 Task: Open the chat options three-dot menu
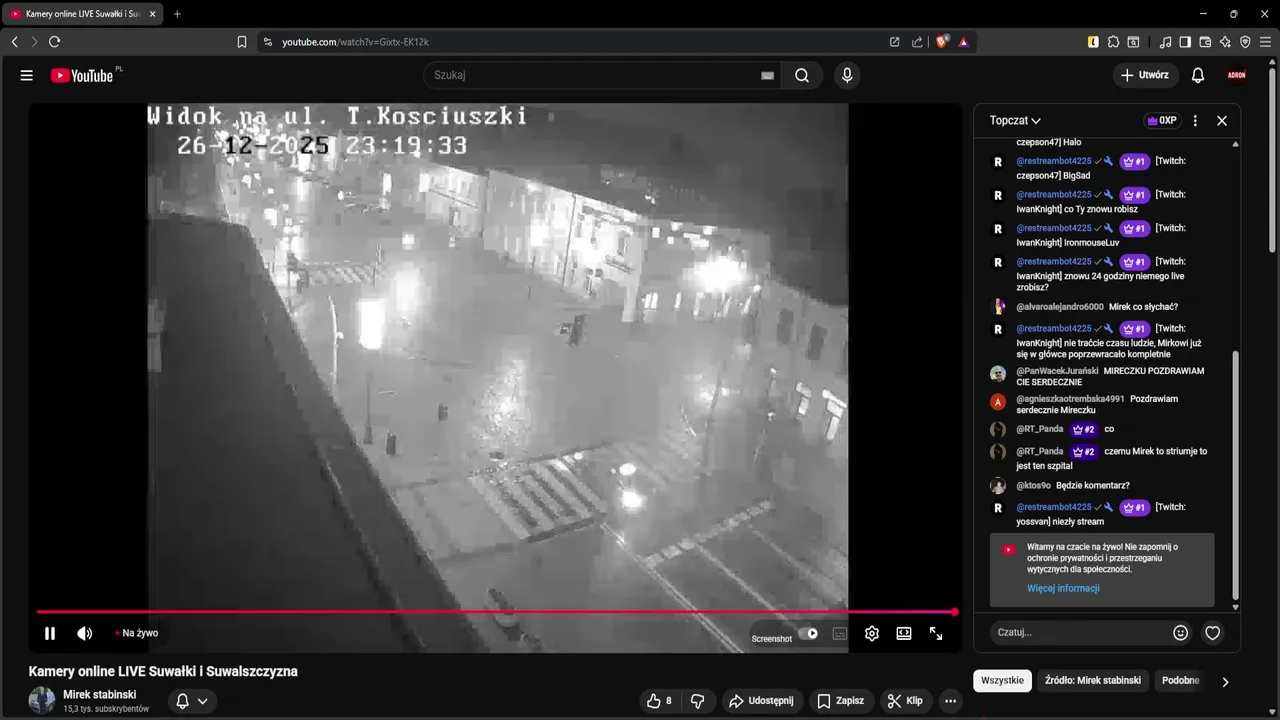(1195, 120)
